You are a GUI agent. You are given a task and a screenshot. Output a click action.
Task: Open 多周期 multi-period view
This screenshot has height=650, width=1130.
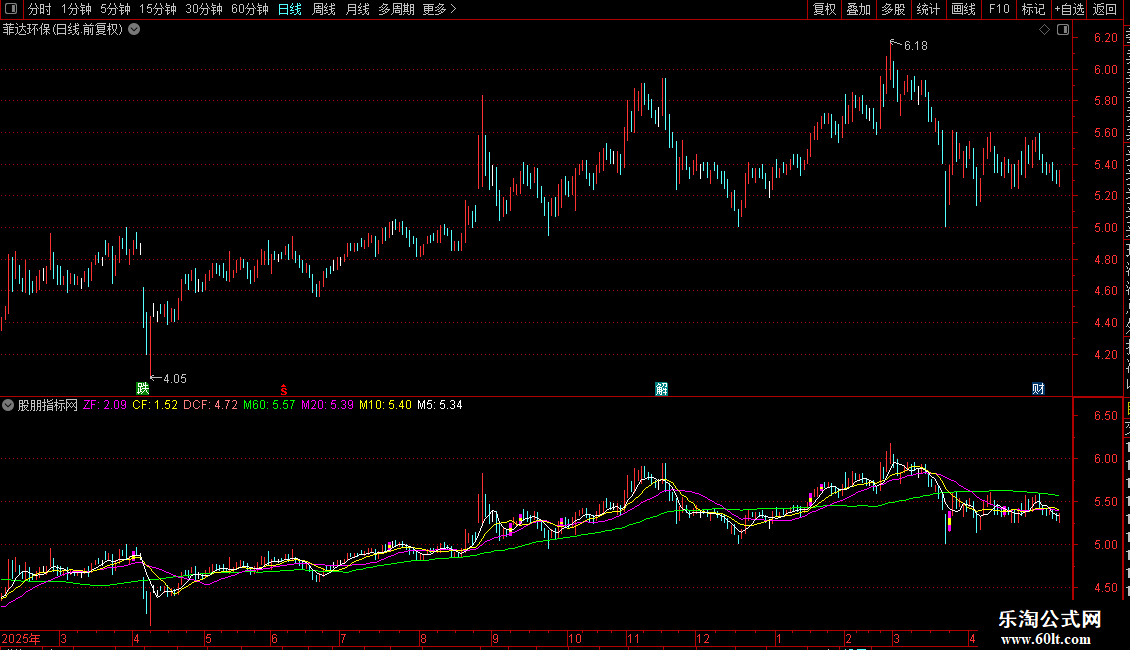[x=396, y=9]
